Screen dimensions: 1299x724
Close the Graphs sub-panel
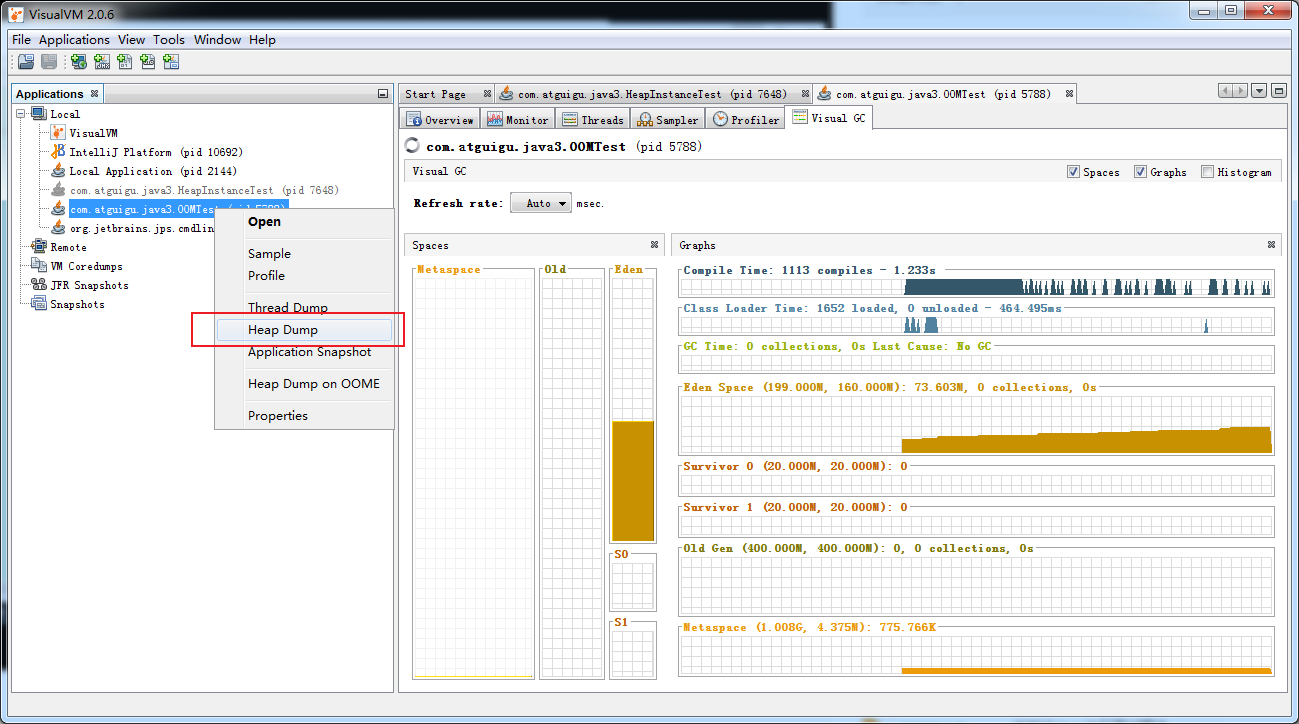click(1271, 245)
